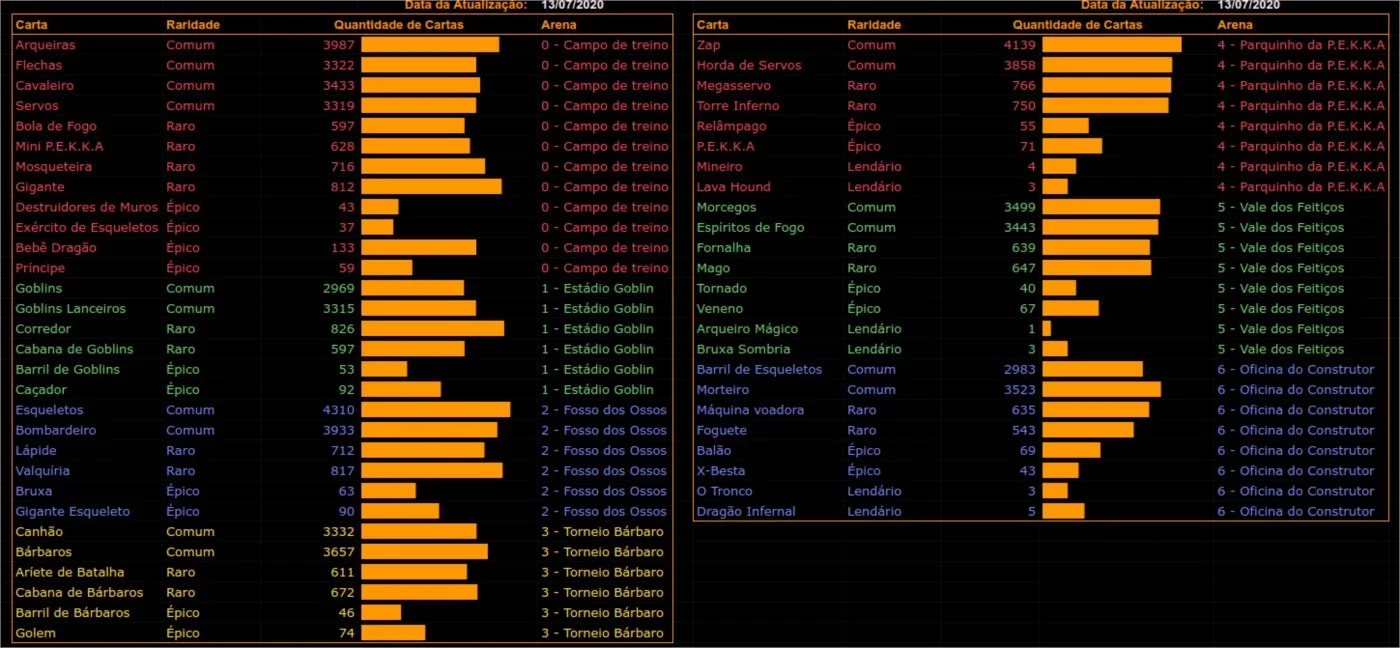Viewport: 1400px width, 648px height.
Task: Select the Mineiro card cell
Action: click(719, 167)
